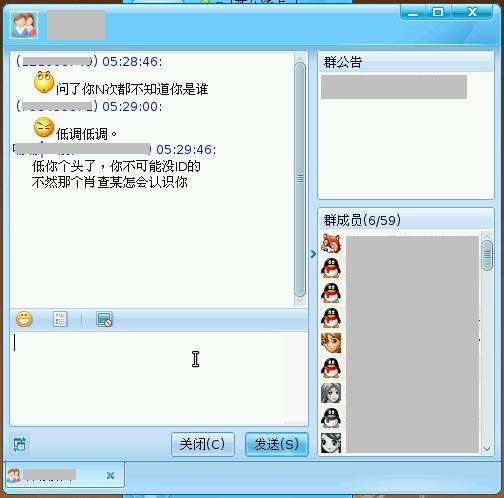Close the group chat tab
This screenshot has height=498, width=504.
(110, 475)
